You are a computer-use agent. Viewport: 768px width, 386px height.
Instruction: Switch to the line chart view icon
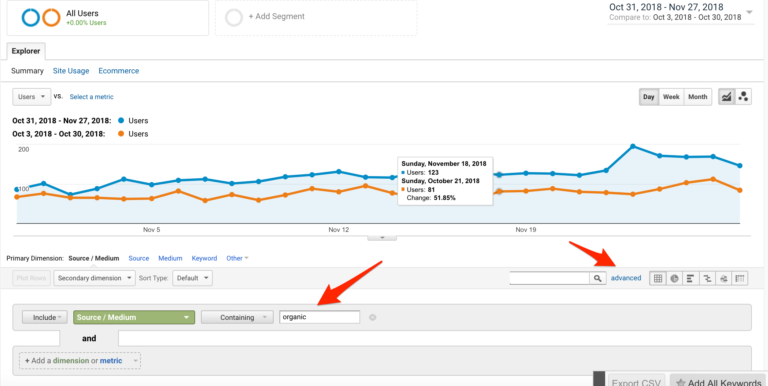[x=726, y=97]
